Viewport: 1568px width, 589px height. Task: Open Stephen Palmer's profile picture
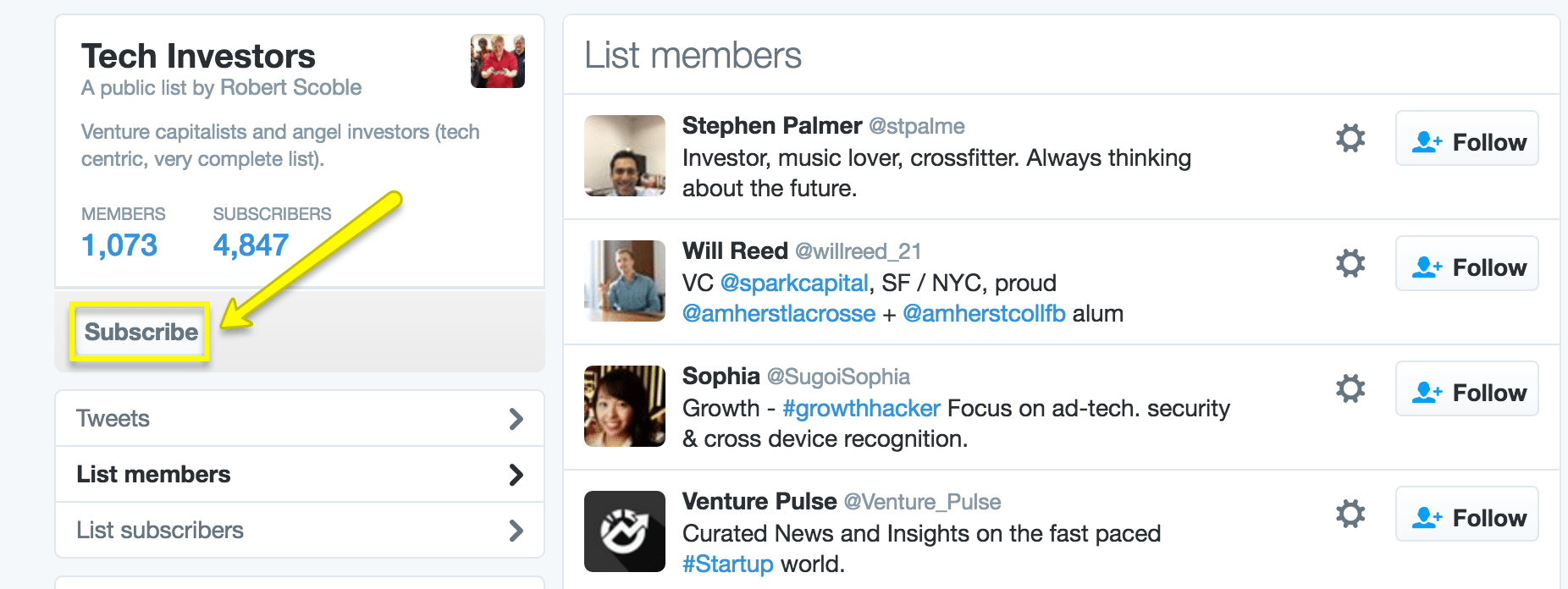tap(625, 156)
